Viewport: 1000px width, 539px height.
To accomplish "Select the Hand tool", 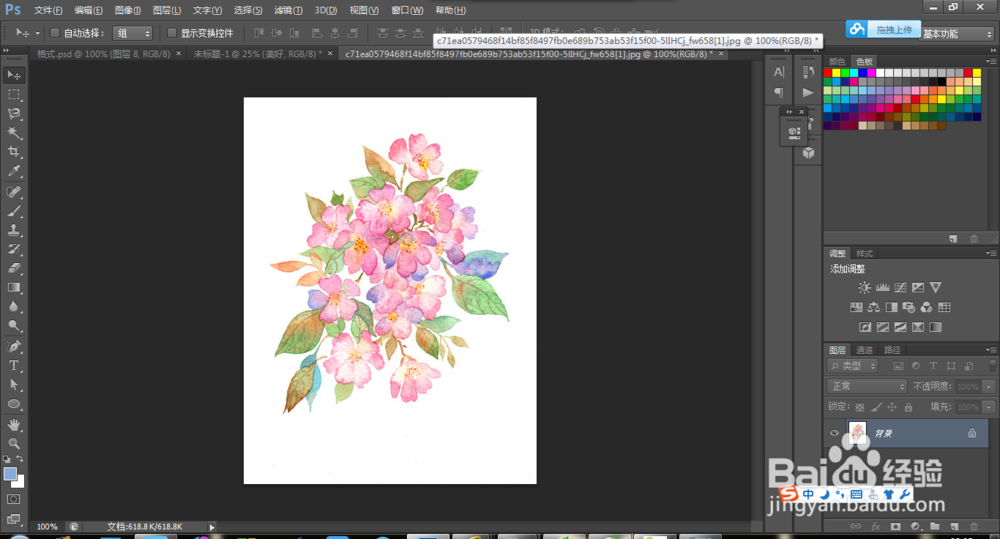I will pos(13,425).
